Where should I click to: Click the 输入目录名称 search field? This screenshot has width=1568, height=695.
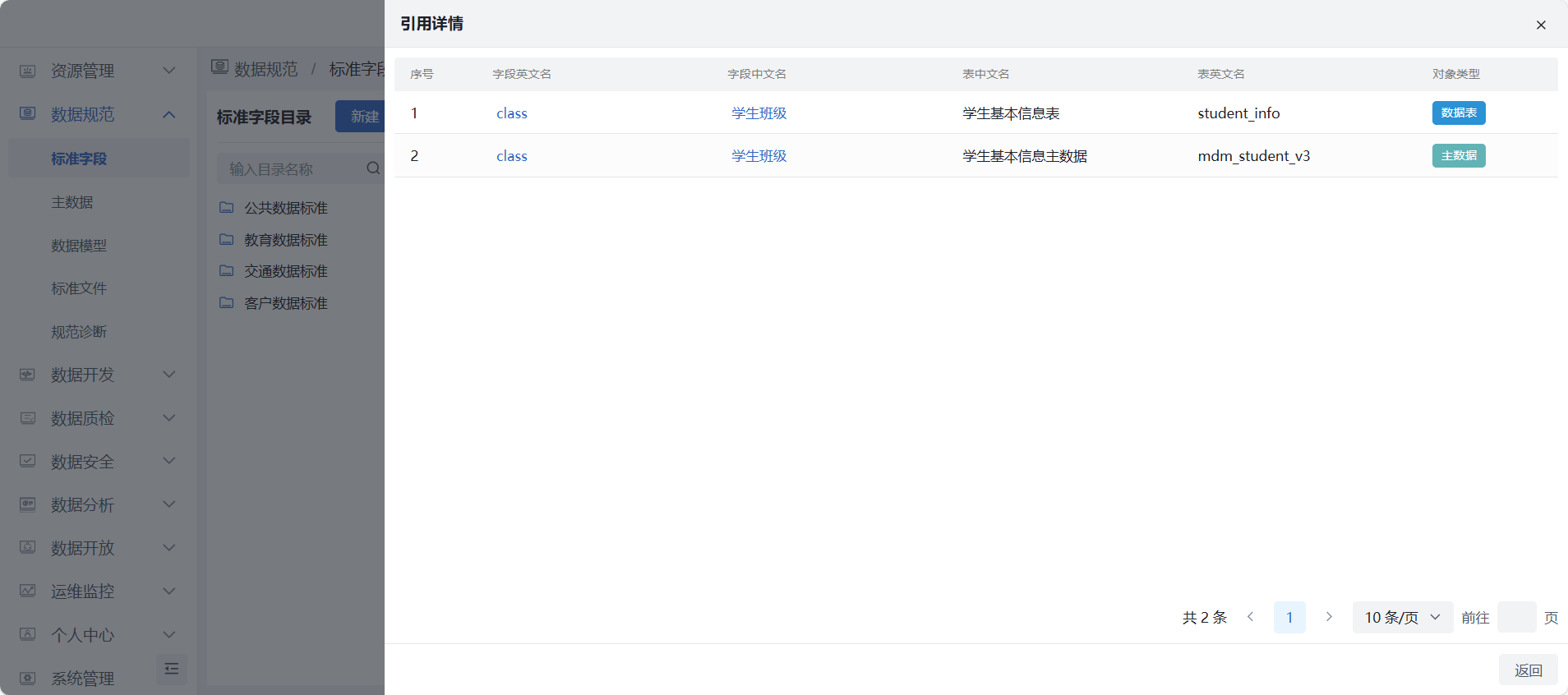[x=301, y=168]
